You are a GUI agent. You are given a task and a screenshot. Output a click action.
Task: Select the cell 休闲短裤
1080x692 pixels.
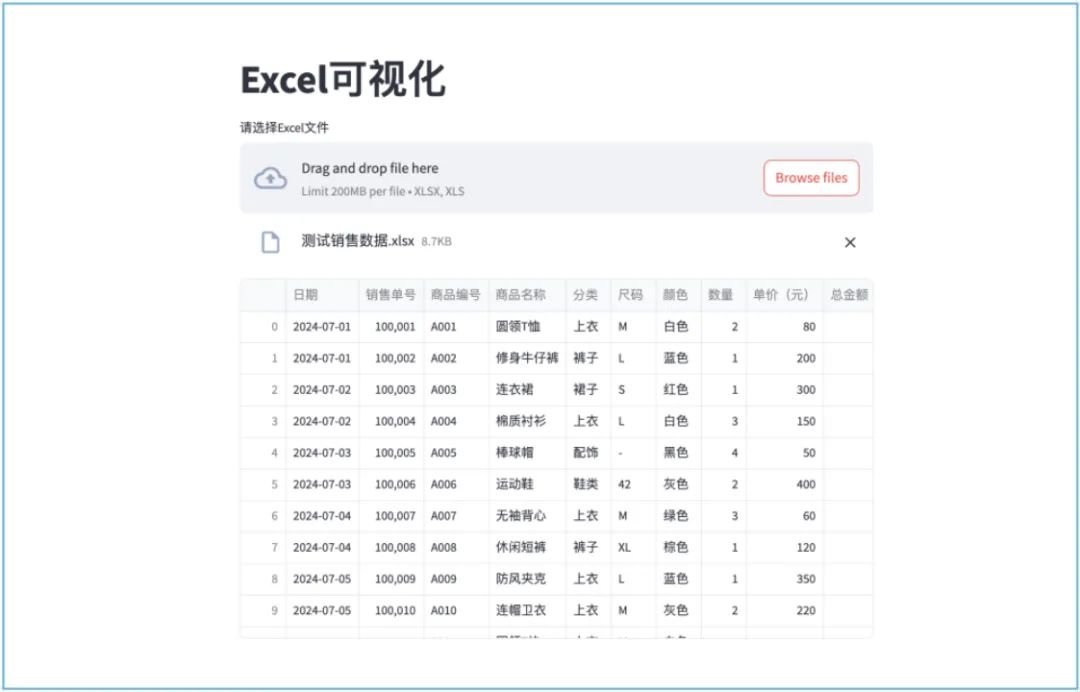click(x=527, y=547)
